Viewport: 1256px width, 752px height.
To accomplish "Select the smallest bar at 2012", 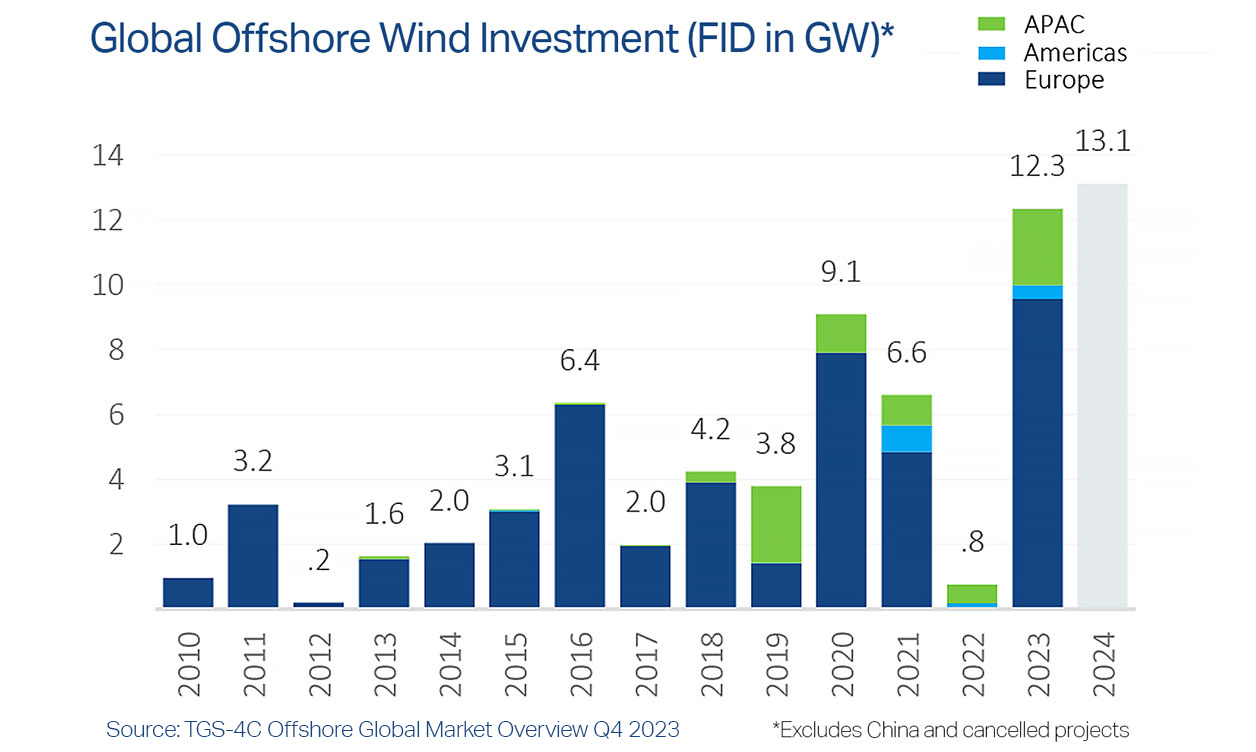I will pos(320,602).
